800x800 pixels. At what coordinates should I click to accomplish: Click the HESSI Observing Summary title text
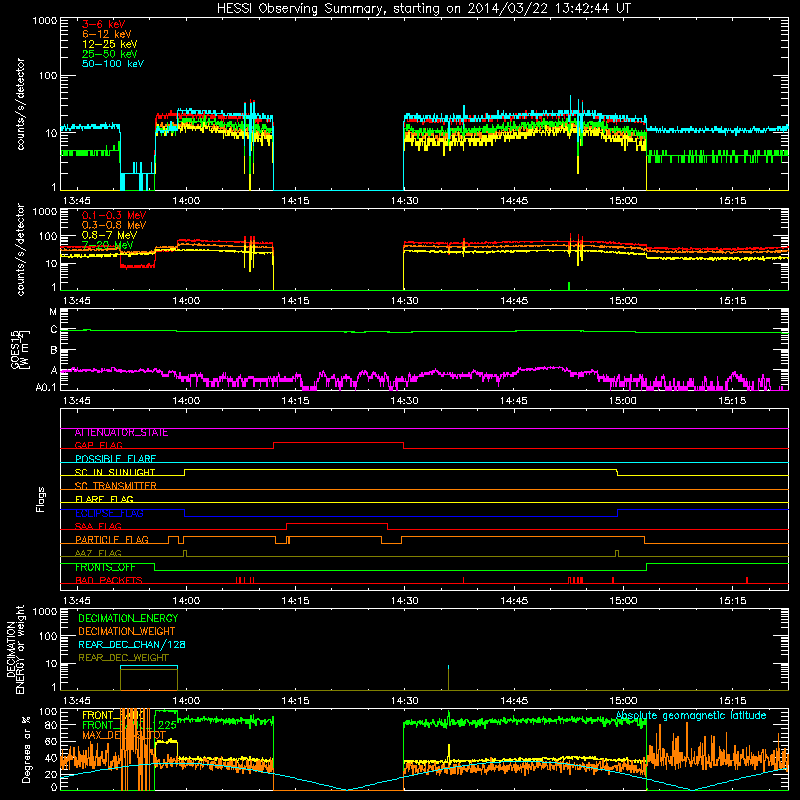(x=423, y=9)
